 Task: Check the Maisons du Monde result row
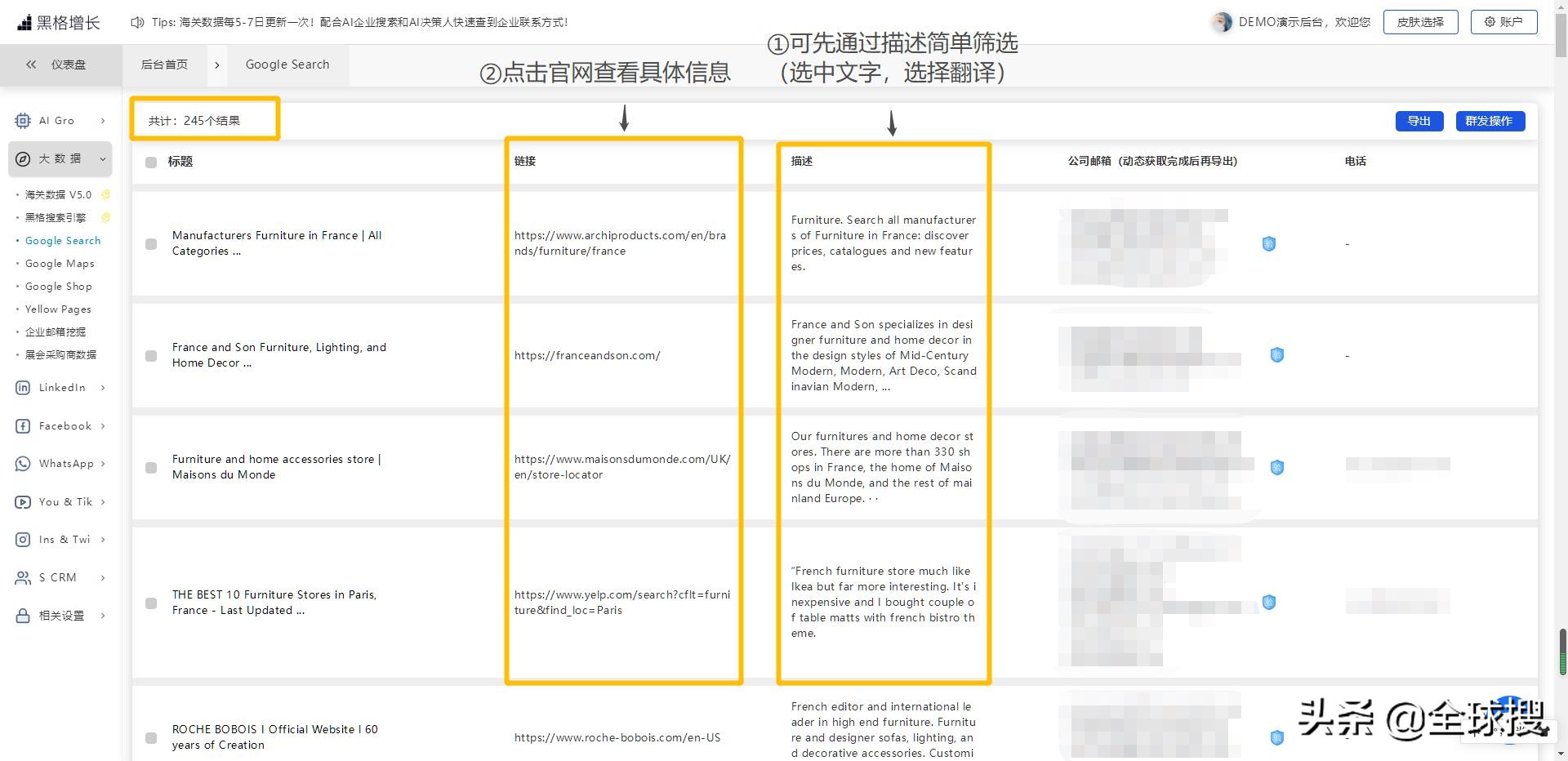(x=150, y=468)
